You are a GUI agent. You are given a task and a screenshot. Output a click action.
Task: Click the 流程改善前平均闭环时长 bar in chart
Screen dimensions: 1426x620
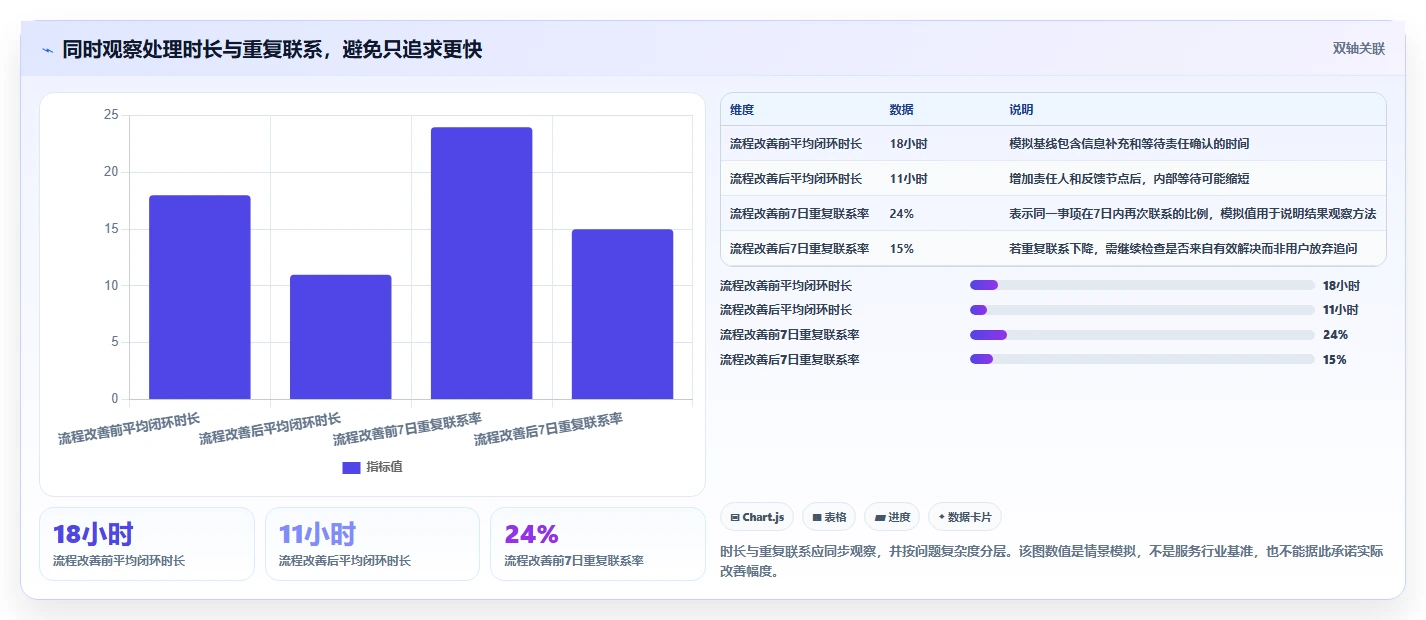click(200, 297)
